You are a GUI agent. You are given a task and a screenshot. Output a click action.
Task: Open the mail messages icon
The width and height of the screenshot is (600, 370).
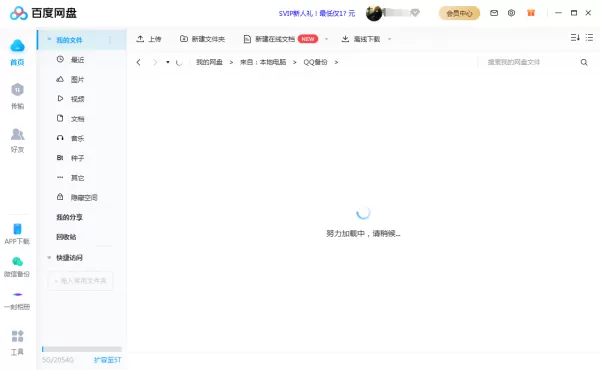point(494,13)
